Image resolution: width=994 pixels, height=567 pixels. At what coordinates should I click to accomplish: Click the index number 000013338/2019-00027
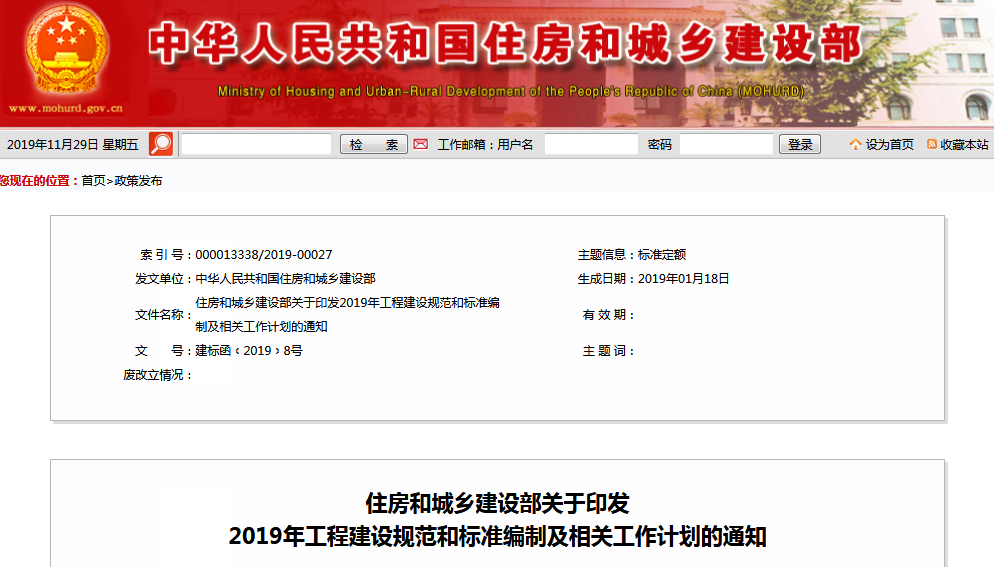[x=264, y=254]
